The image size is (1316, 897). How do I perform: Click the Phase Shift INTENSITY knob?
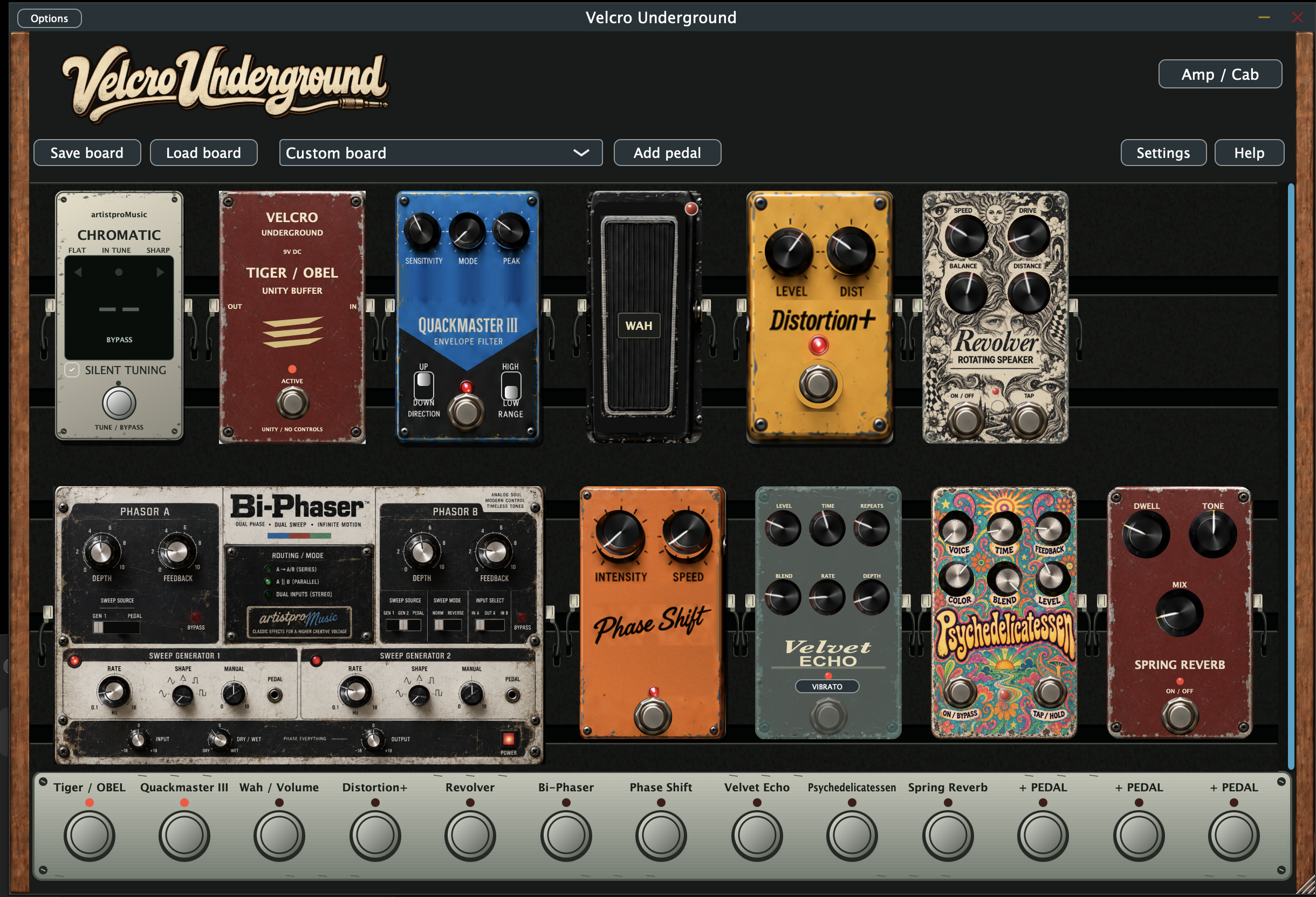[620, 535]
